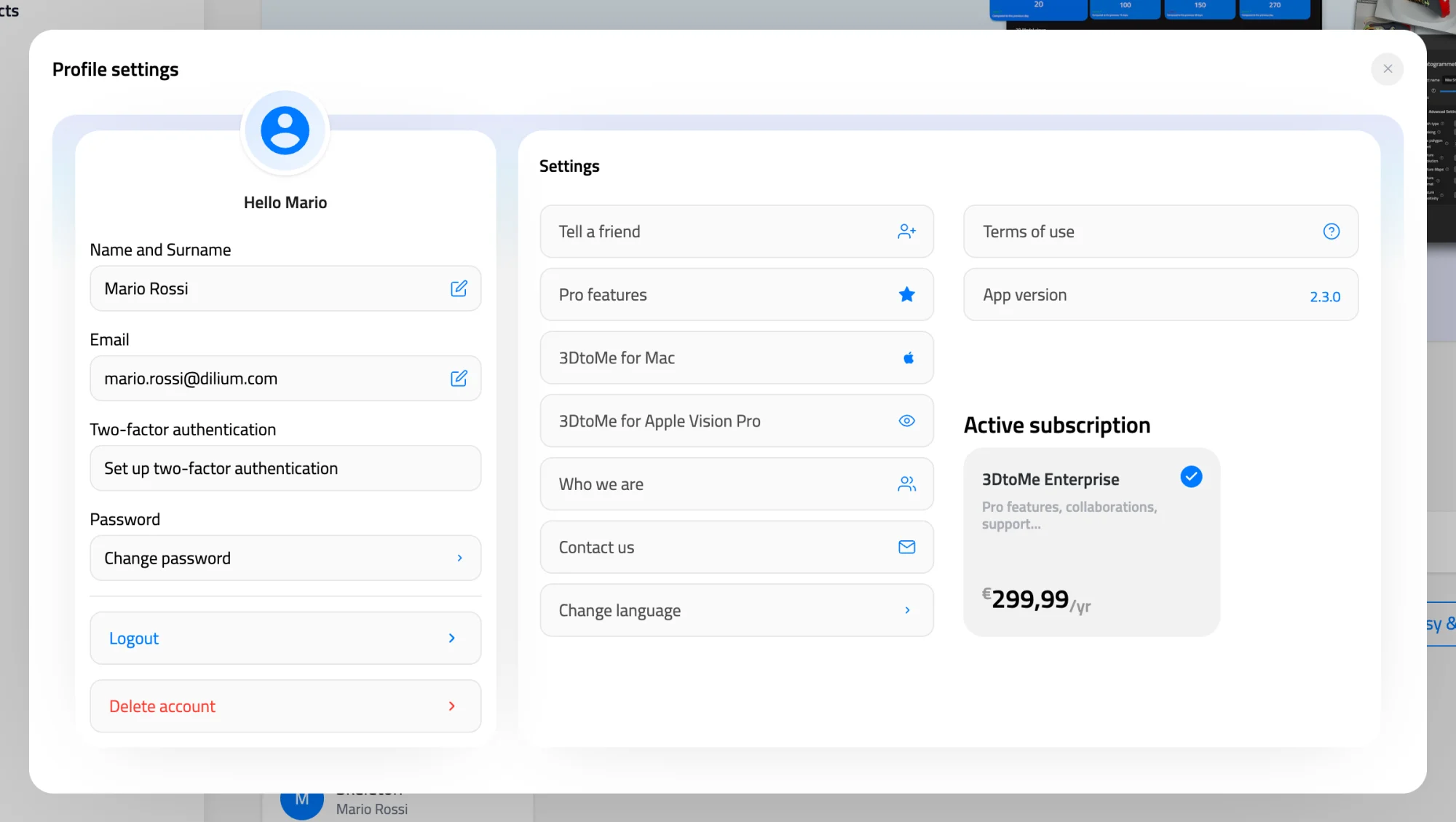Click the App version row label
1456x822 pixels.
click(1024, 295)
